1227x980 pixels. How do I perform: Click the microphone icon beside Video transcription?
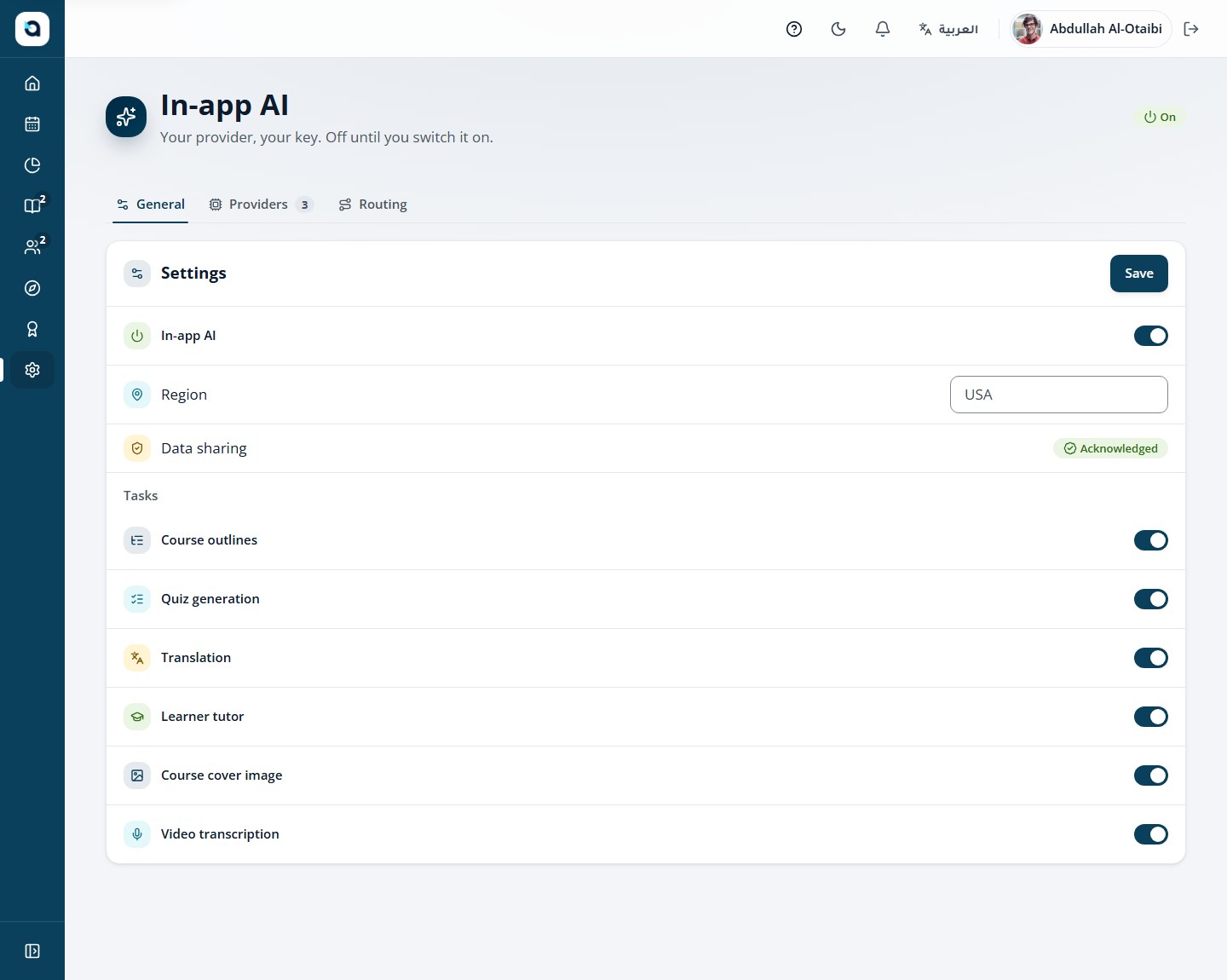[x=137, y=834]
